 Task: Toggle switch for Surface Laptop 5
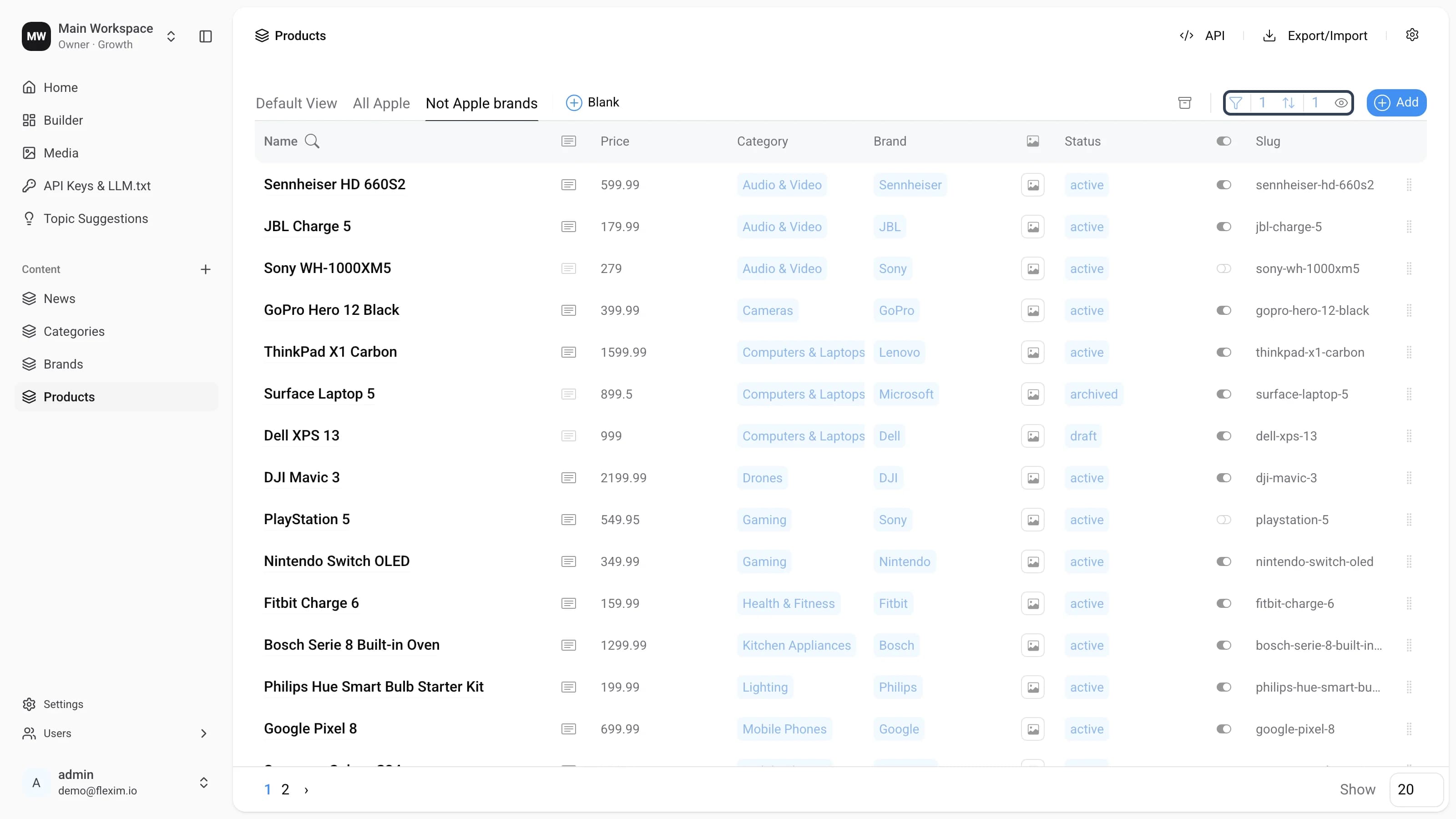1223,394
